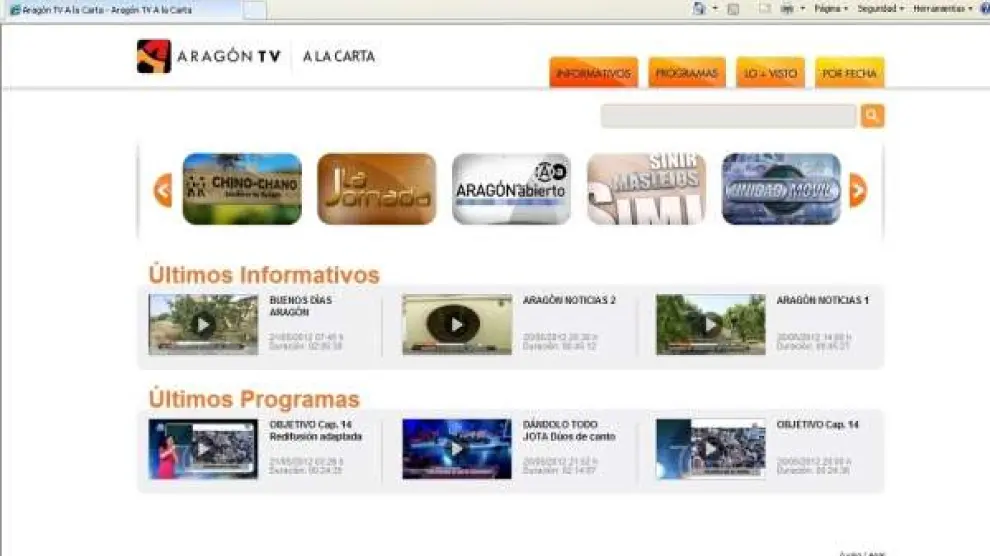
Task: Play the Dándolo Todo Jota video
Action: (x=456, y=449)
